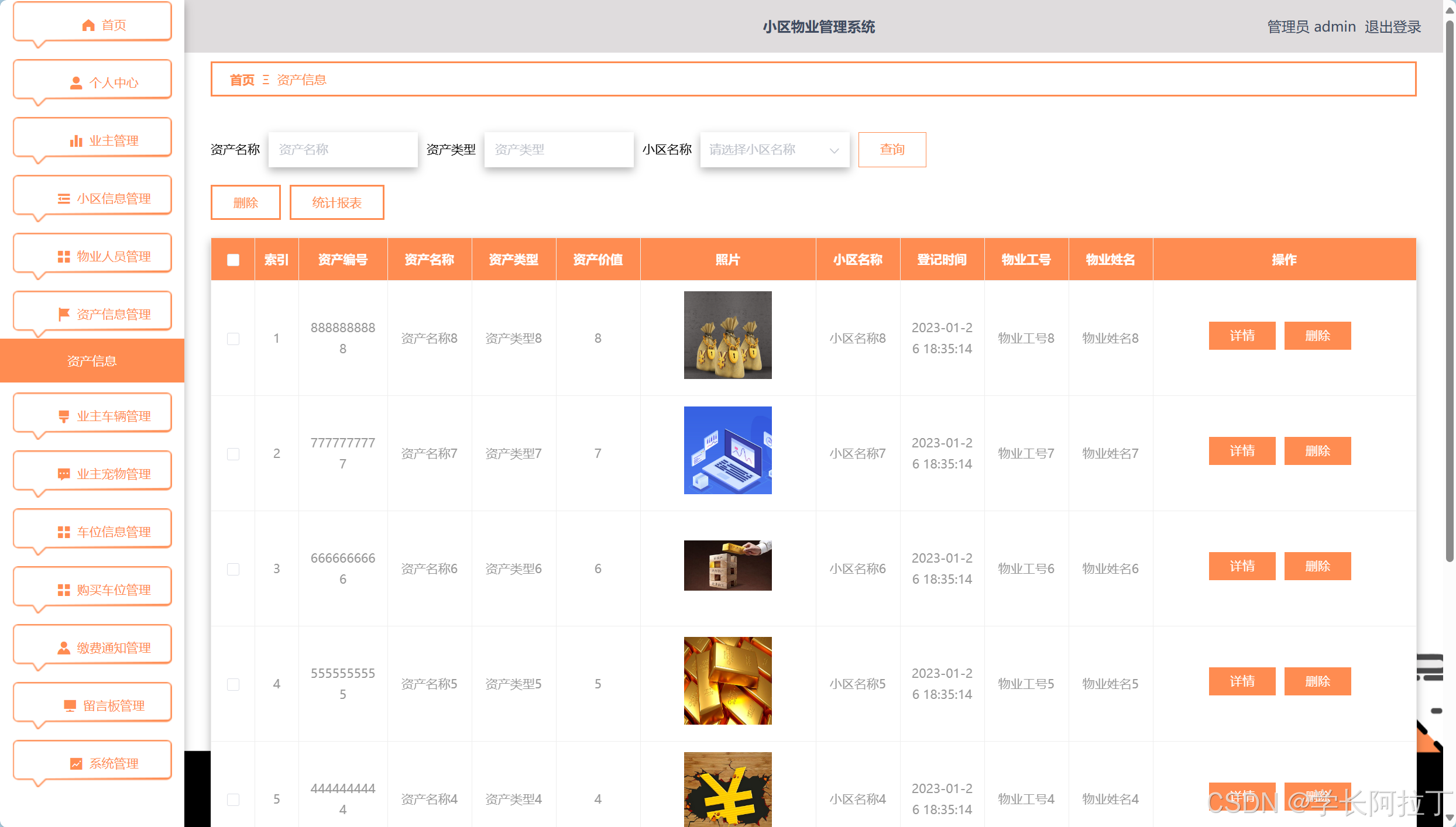
Task: Open the 请选择小区名称 dropdown
Action: pos(774,150)
